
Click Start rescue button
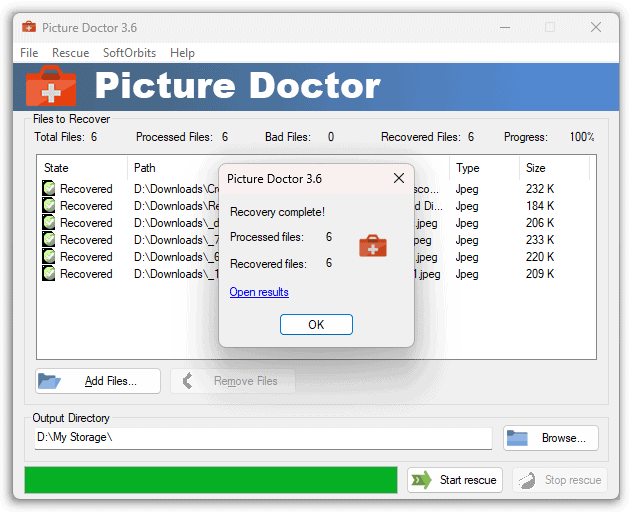[455, 480]
